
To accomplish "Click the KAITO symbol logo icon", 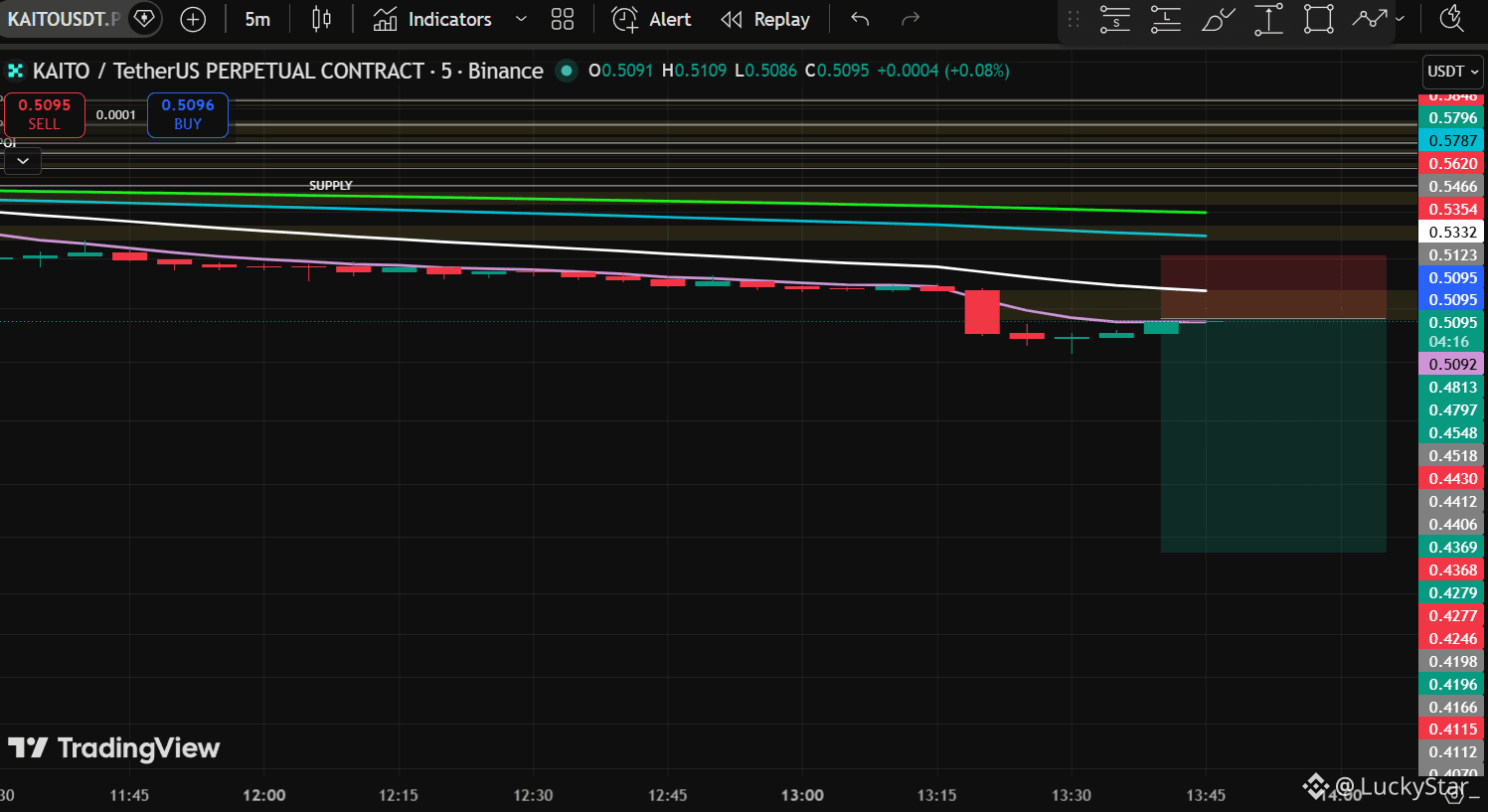I will 16,71.
